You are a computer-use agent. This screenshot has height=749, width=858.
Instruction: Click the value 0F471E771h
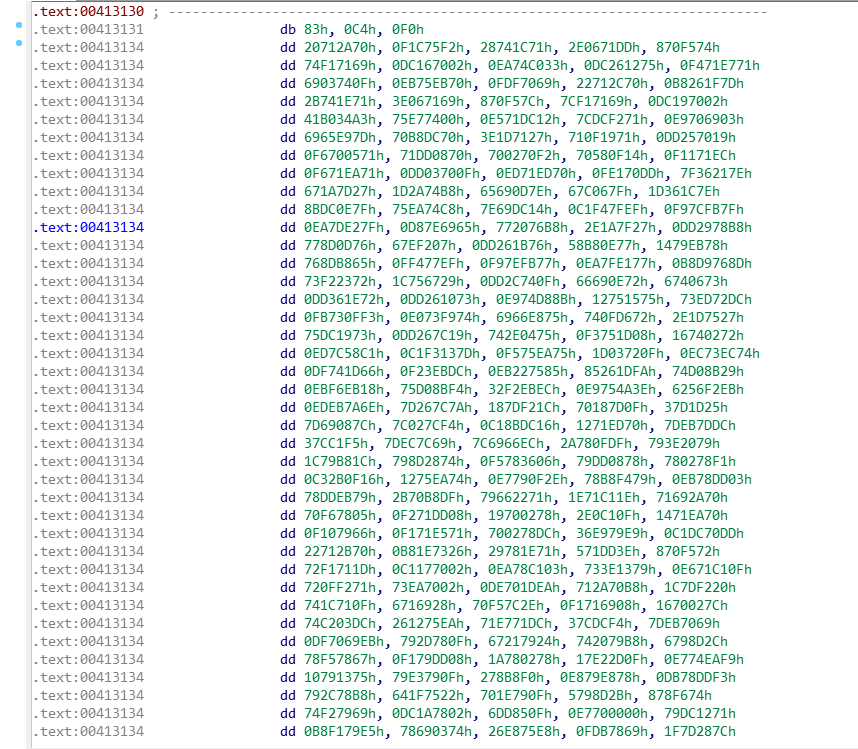(x=720, y=66)
